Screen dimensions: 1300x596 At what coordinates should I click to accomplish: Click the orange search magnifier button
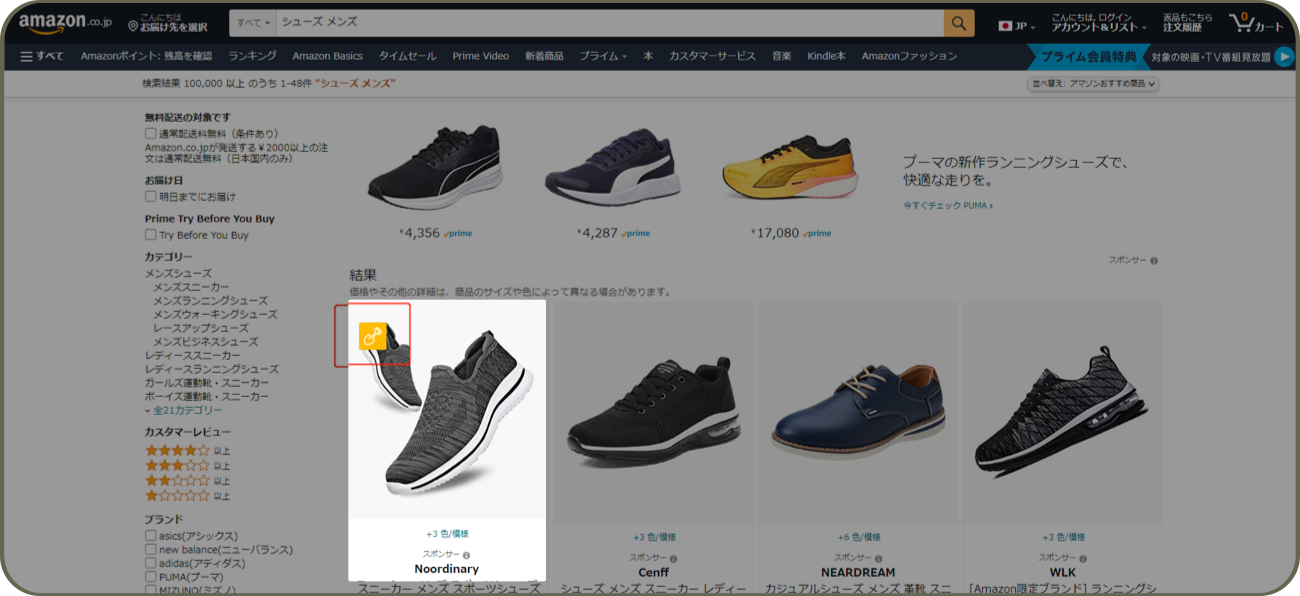(x=958, y=24)
